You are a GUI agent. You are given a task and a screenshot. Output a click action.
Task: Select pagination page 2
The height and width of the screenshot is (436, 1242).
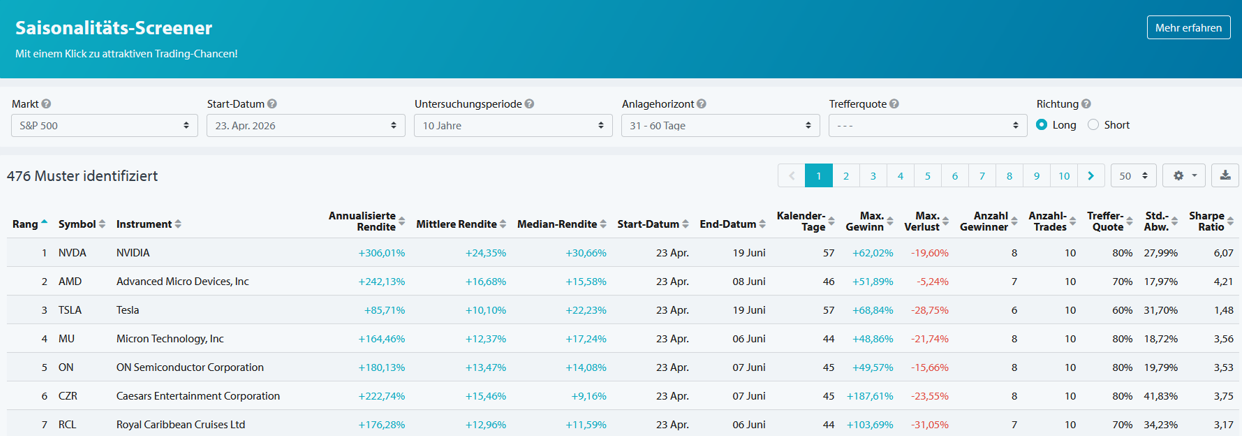click(x=845, y=176)
